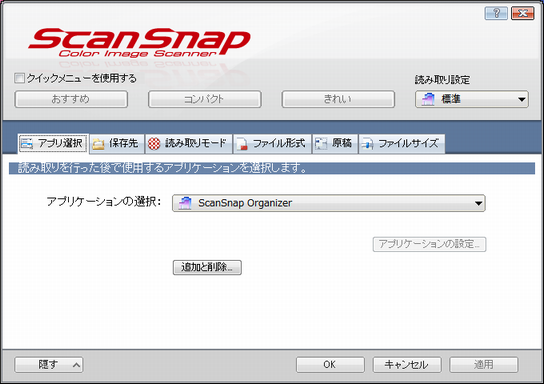
Task: Expand the アプリケーションの選択 dropdown arrow
Action: click(x=478, y=203)
